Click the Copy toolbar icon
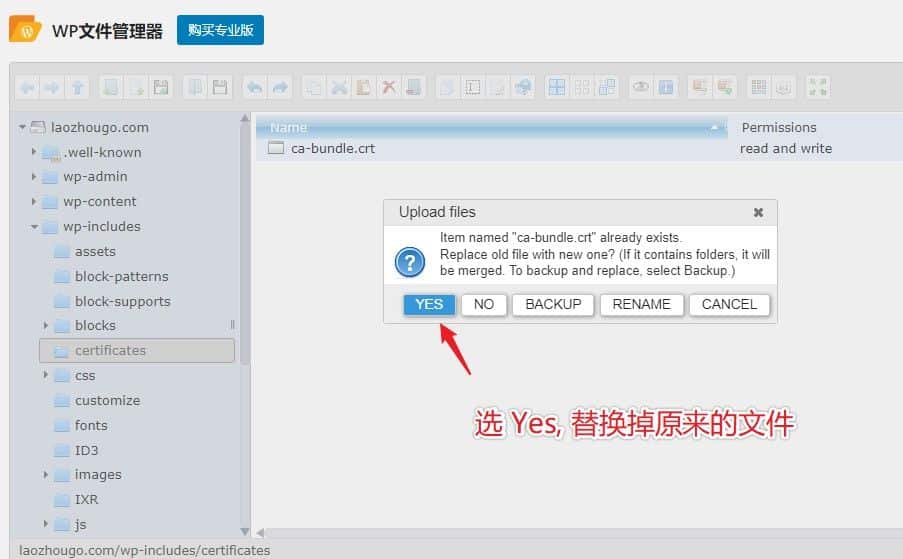The height and width of the screenshot is (559, 903). [x=314, y=88]
